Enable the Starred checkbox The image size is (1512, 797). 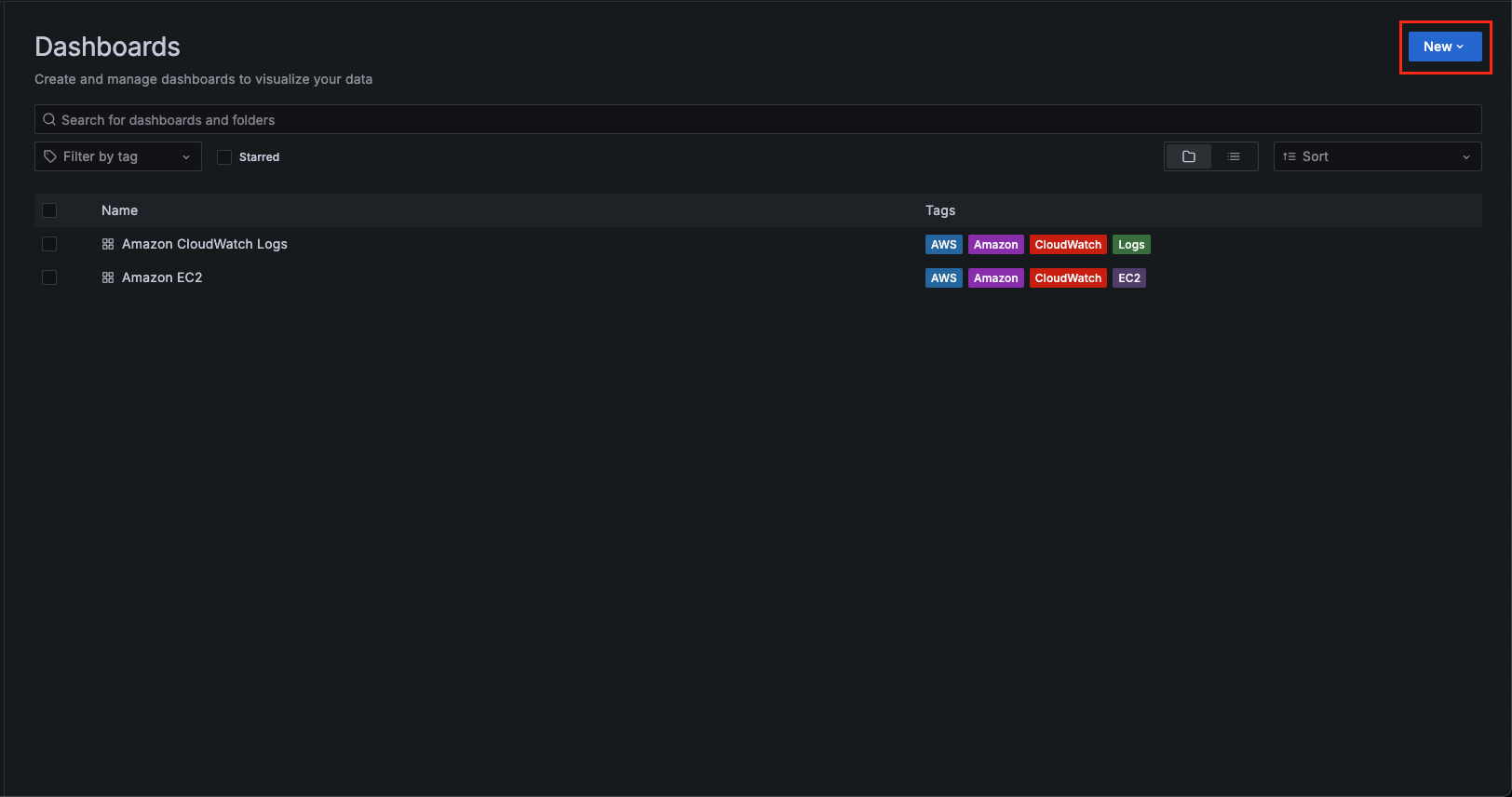tap(224, 157)
